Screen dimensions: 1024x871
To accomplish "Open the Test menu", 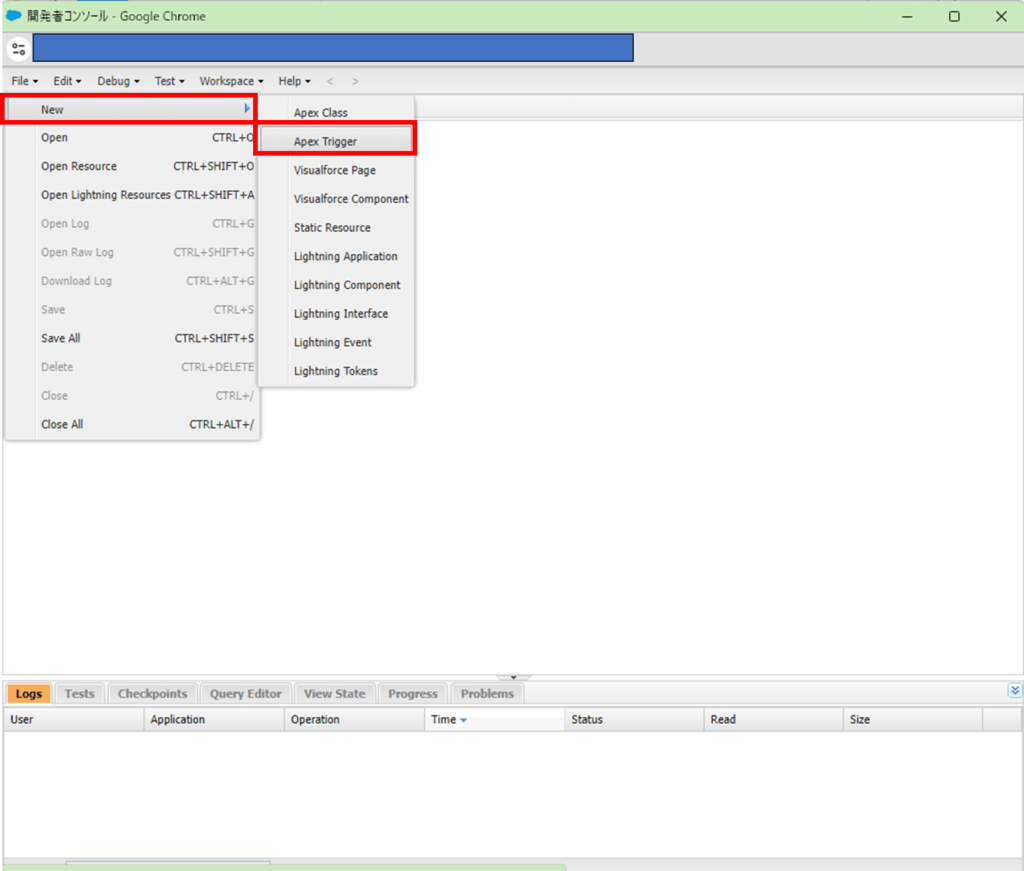I will point(169,81).
